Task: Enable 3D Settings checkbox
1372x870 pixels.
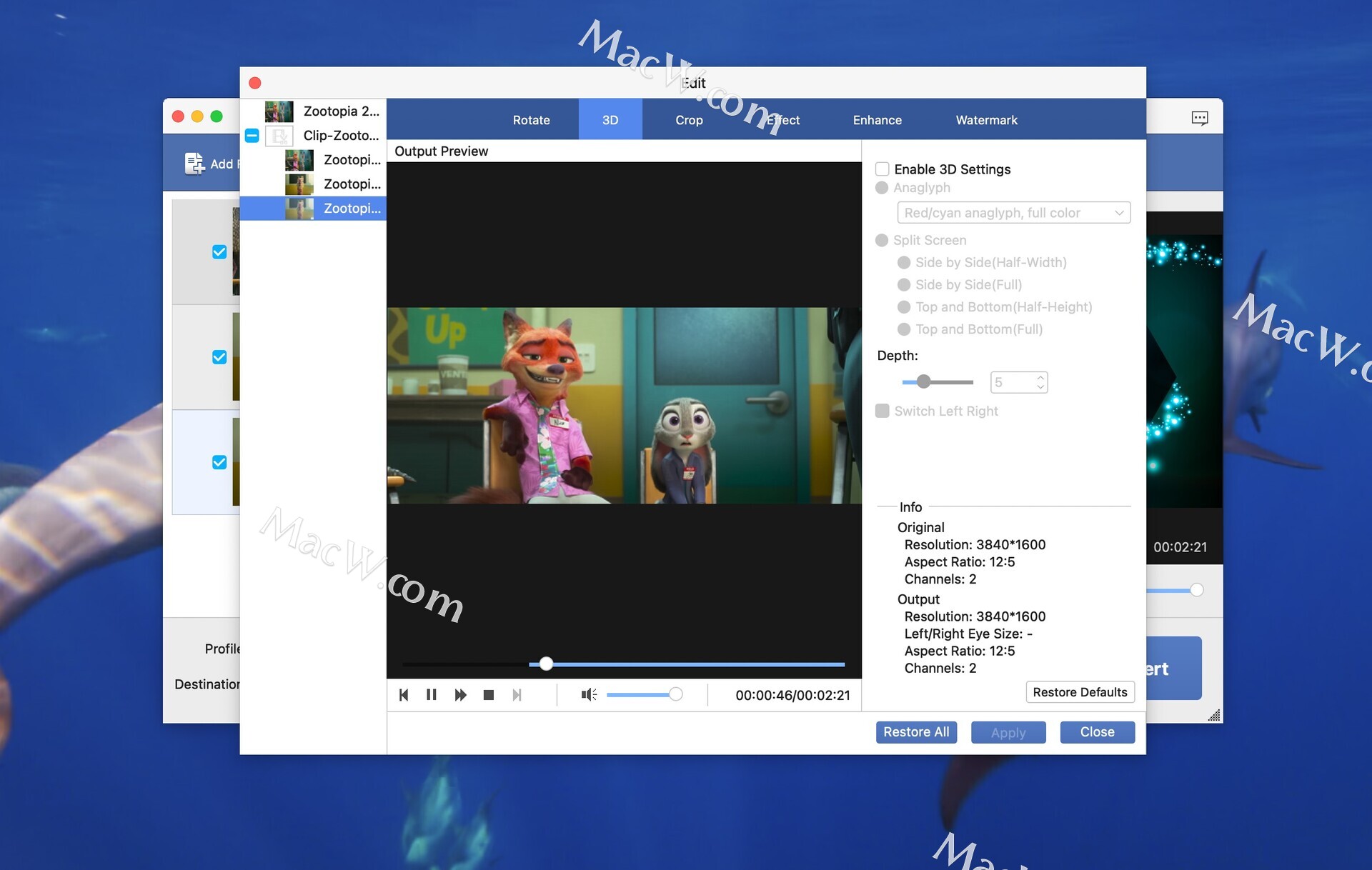Action: pyautogui.click(x=883, y=169)
